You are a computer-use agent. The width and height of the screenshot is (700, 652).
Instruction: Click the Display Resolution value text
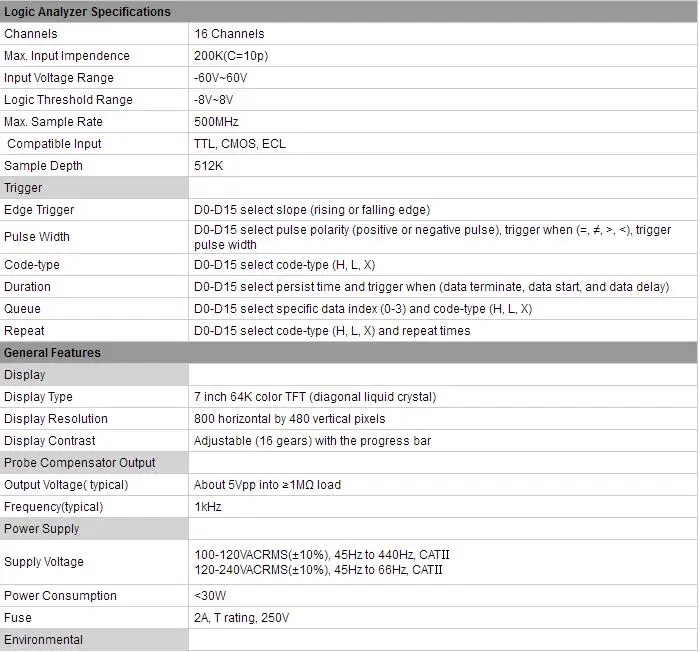[289, 419]
